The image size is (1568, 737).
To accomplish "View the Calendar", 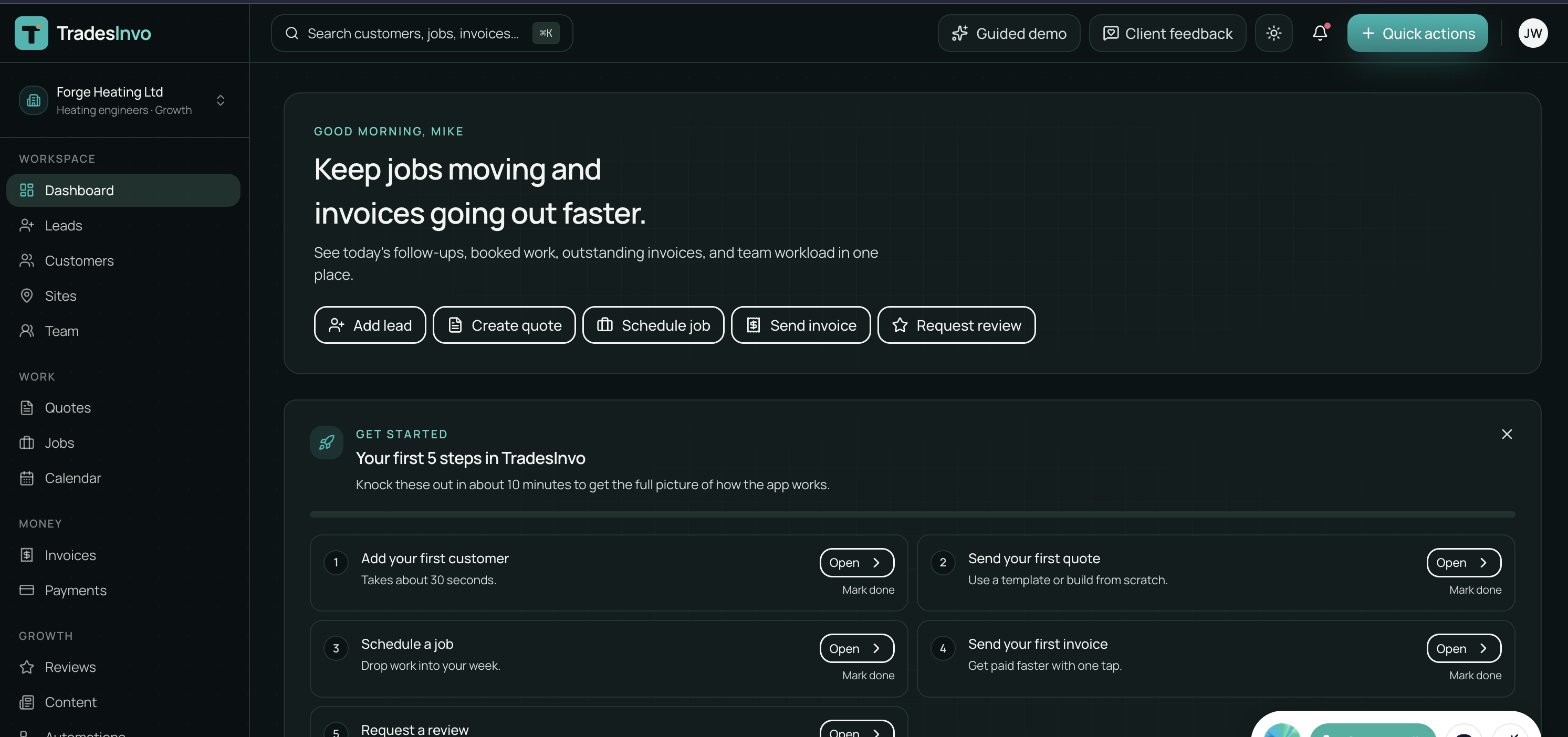I will (x=123, y=478).
